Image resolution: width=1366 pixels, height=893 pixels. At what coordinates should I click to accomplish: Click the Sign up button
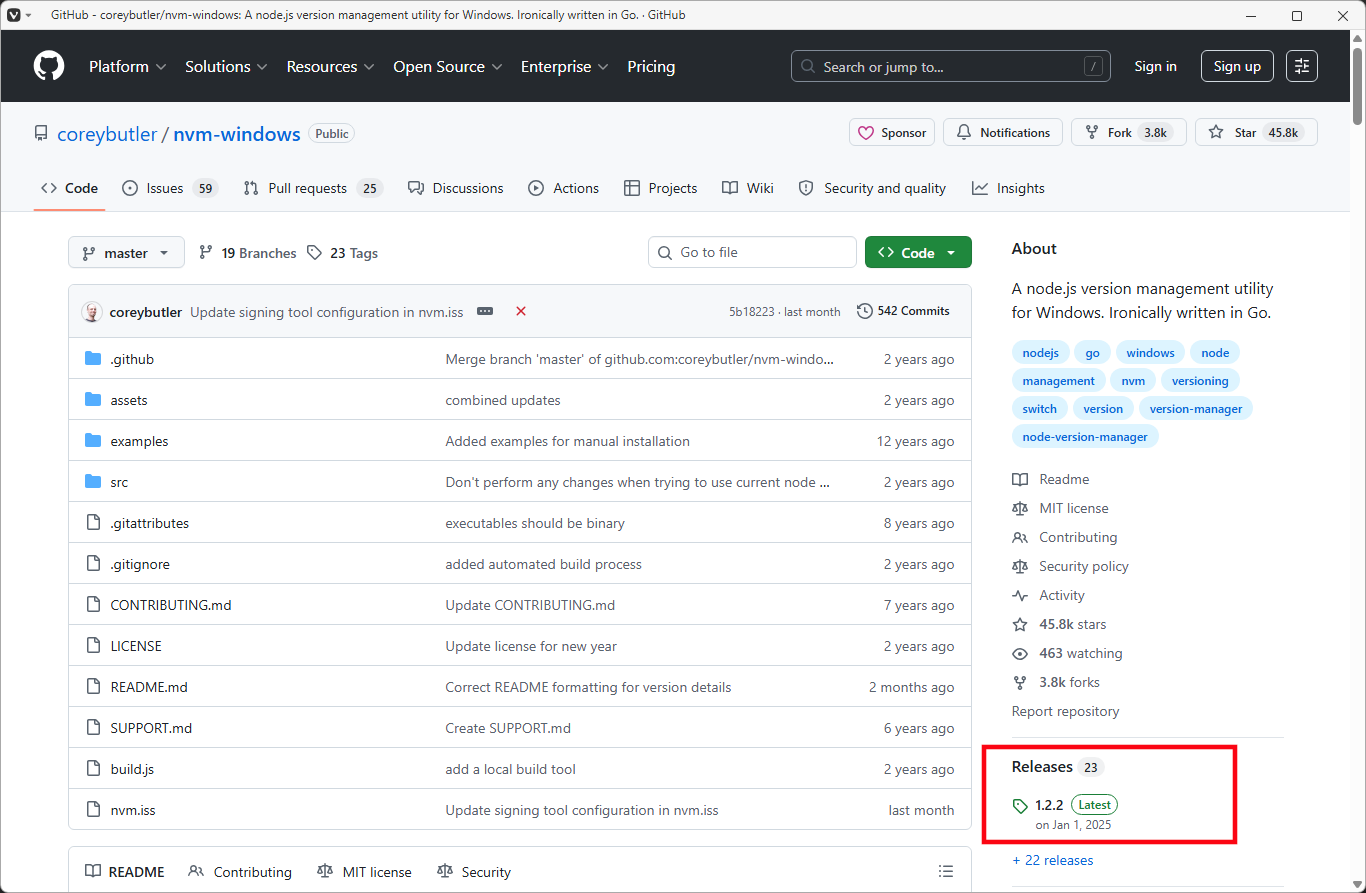[x=1237, y=66]
